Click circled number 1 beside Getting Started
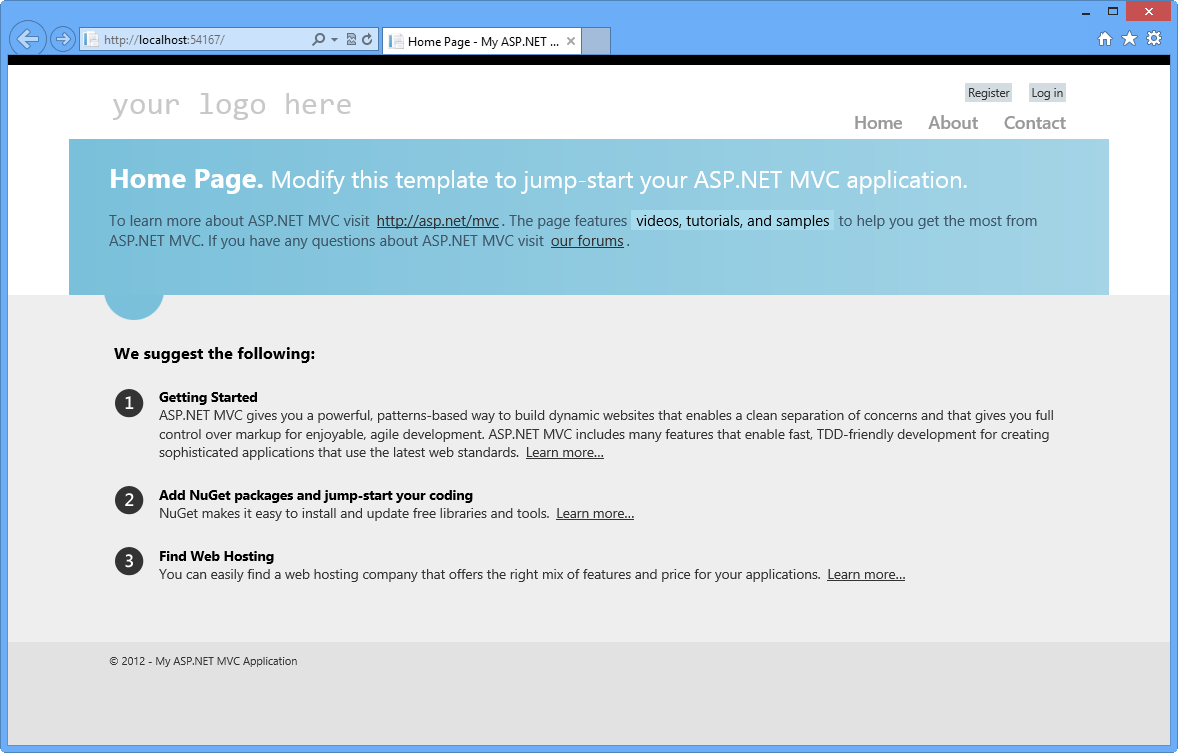1178x753 pixels. click(129, 403)
